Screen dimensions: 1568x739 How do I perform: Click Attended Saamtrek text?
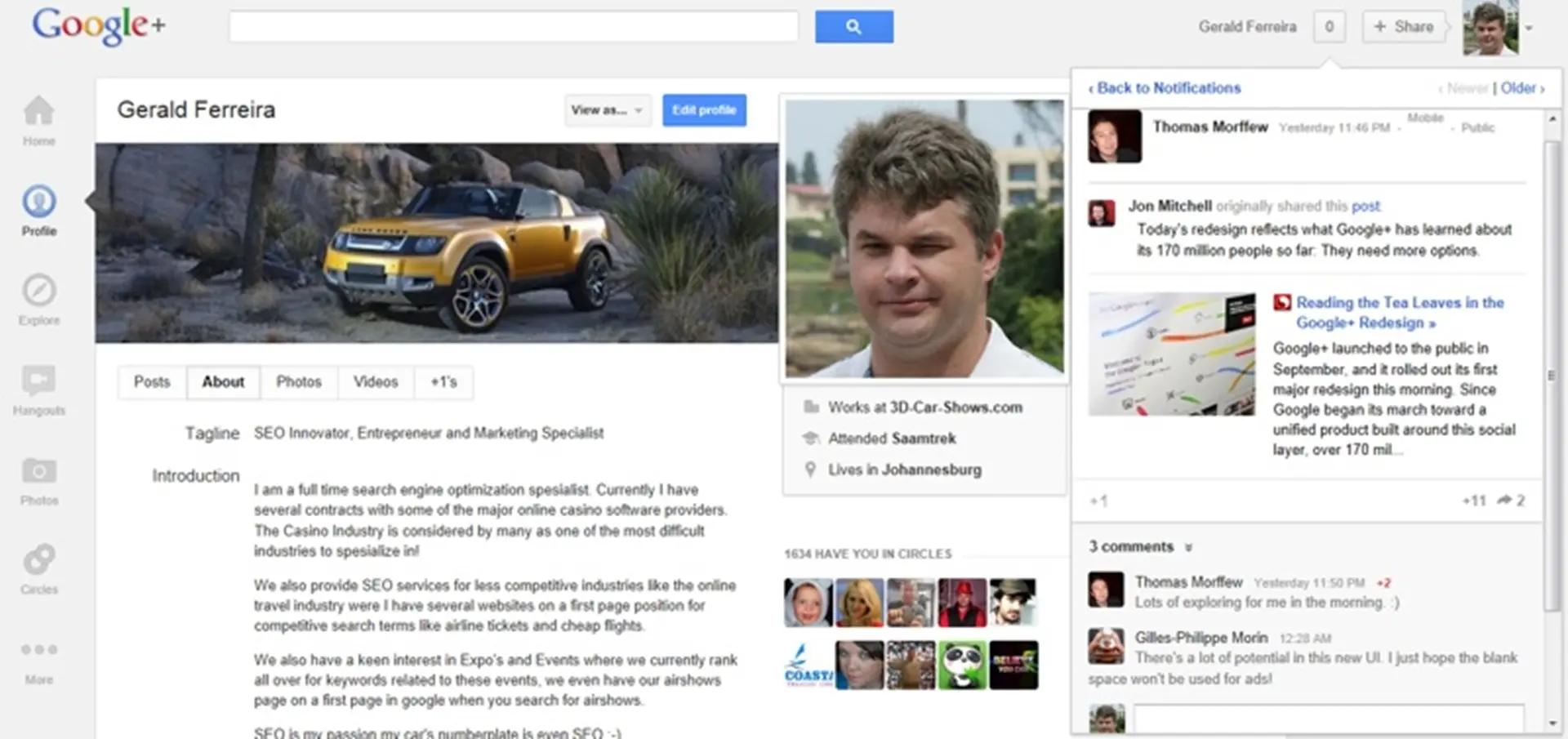pos(892,439)
